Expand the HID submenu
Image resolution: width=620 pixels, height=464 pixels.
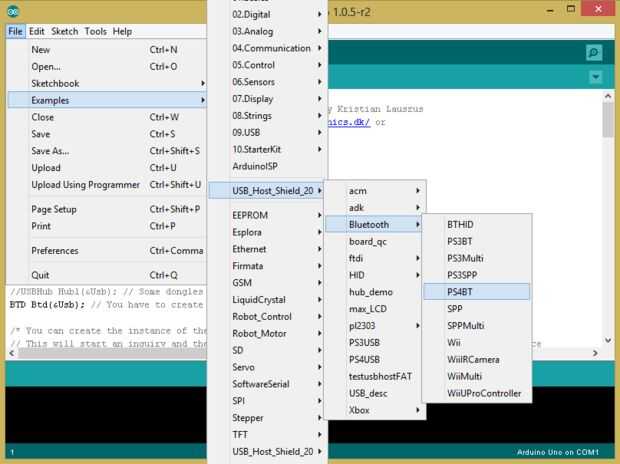[x=375, y=275]
